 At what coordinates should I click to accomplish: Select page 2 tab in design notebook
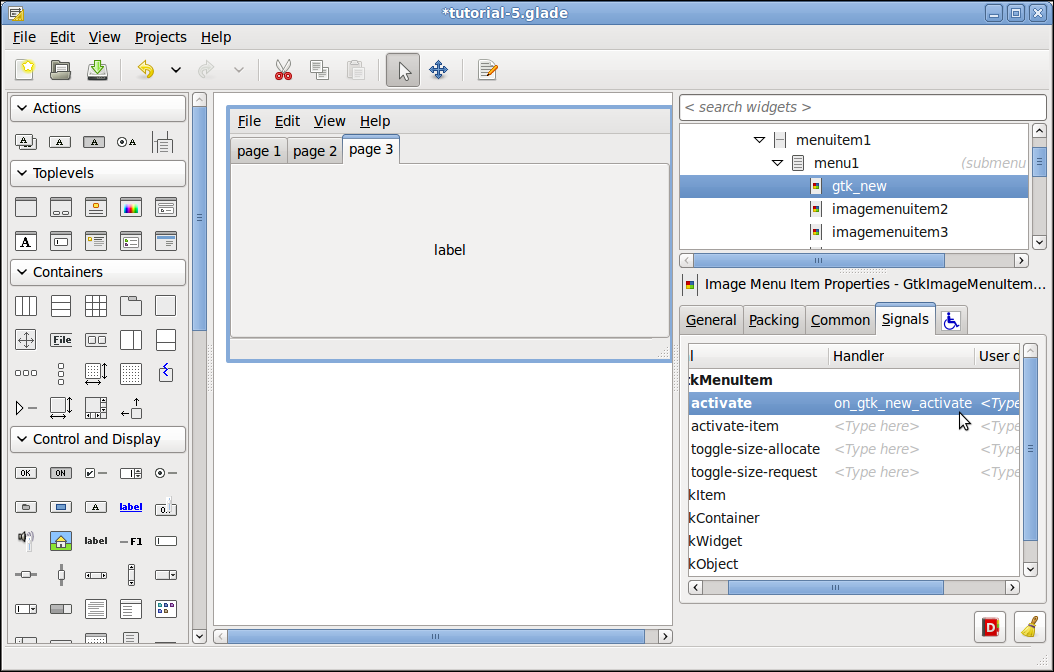point(315,151)
